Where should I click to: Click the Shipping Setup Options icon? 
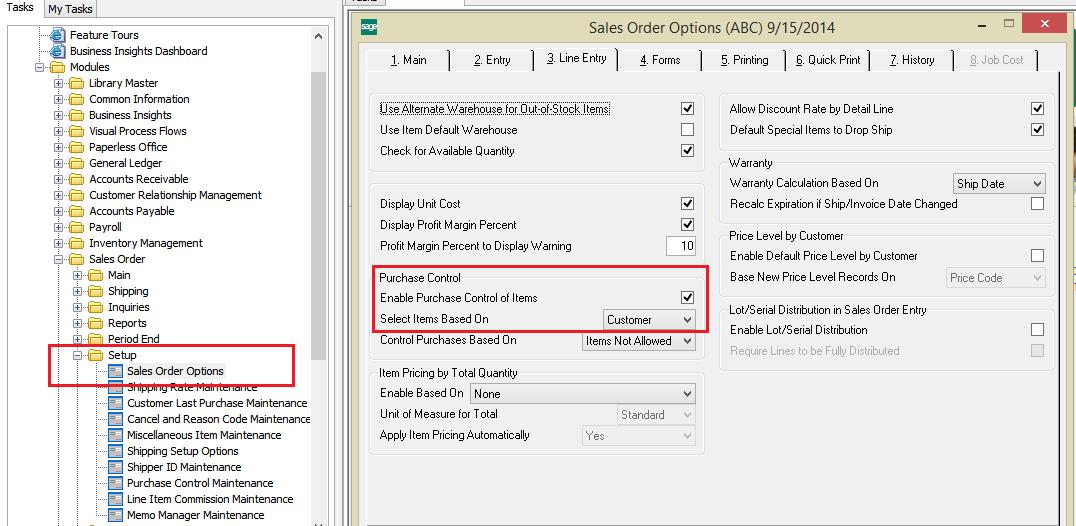click(115, 451)
